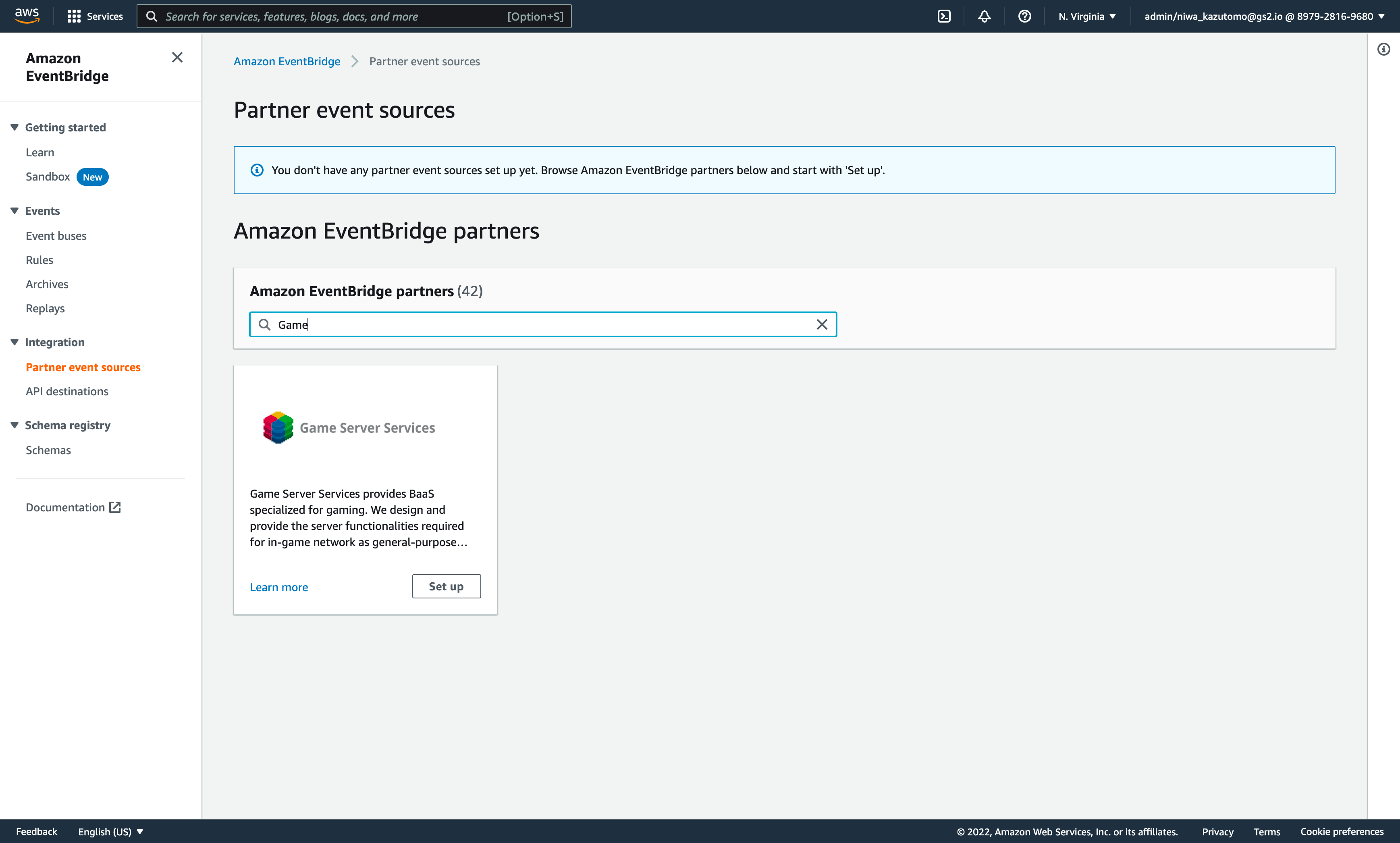Collapse the Schema registry section

pyautogui.click(x=14, y=425)
